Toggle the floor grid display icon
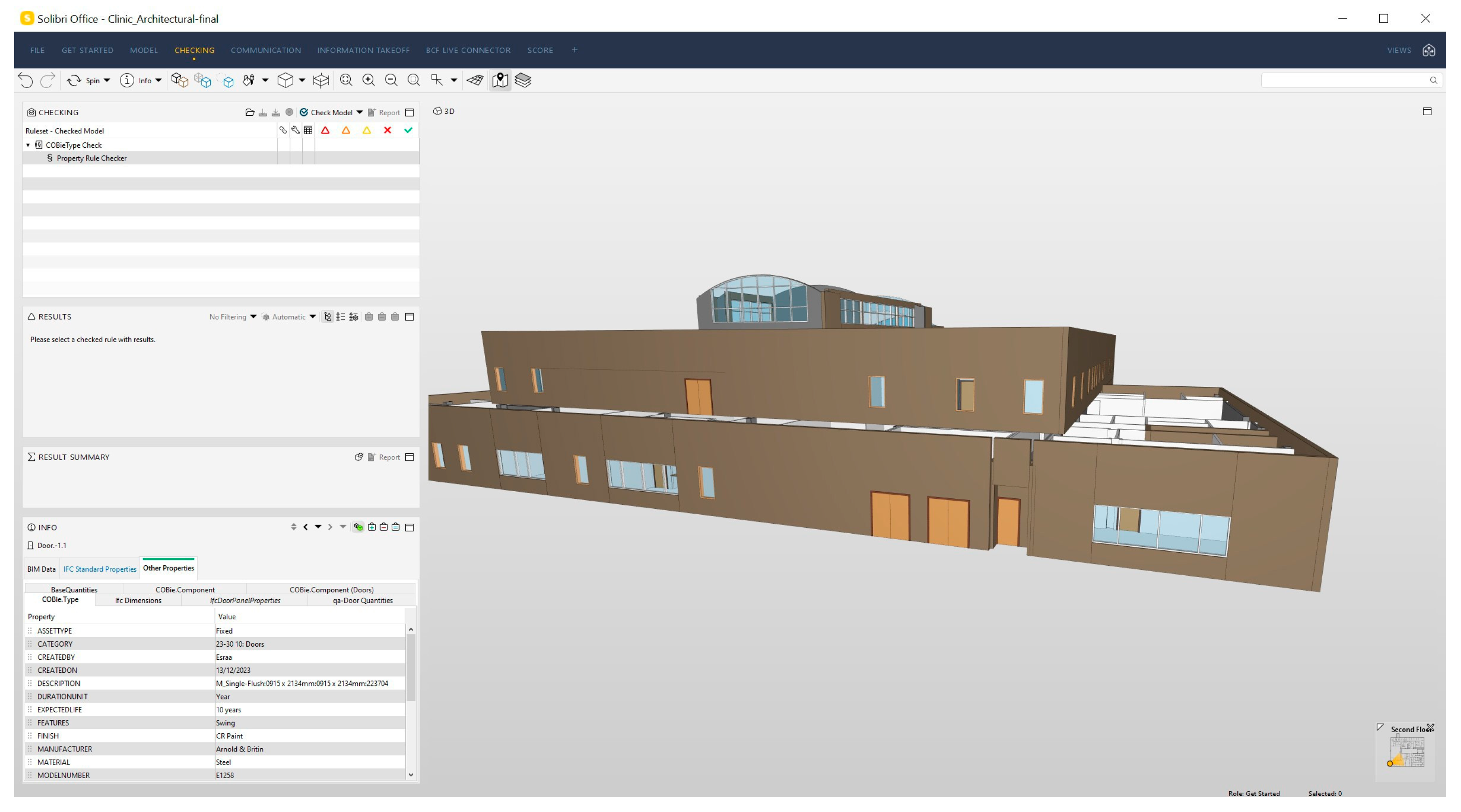This screenshot has width=1461, height=812. [475, 80]
